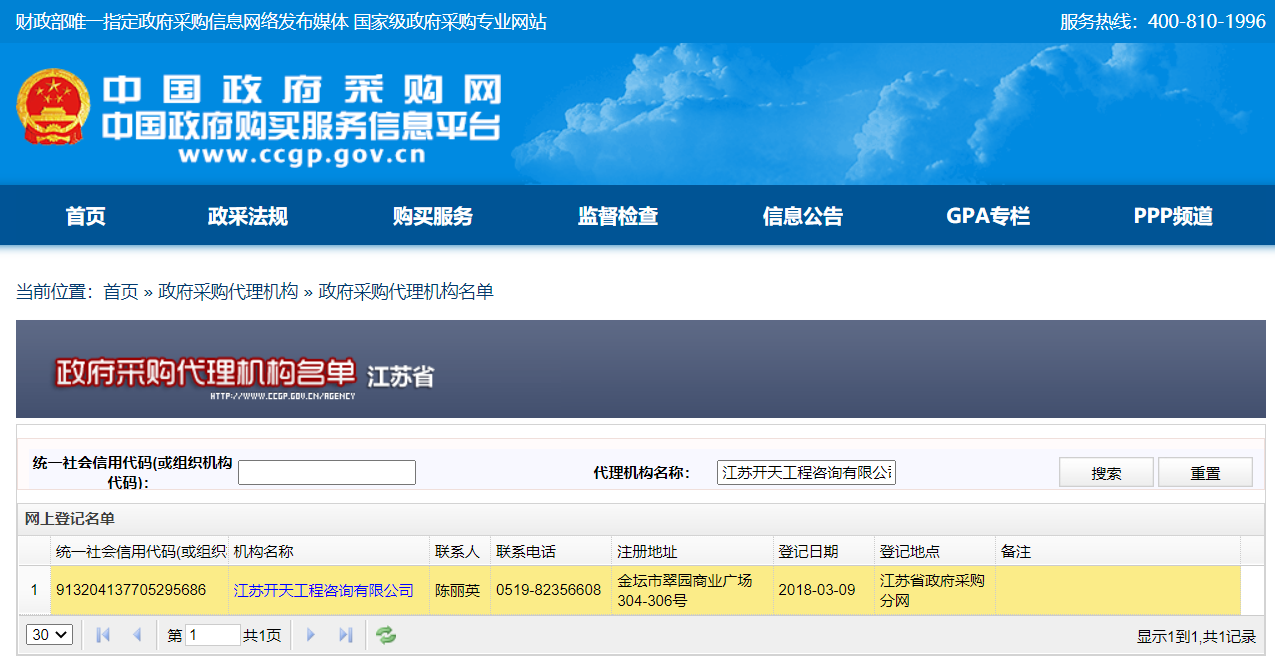Click the www.ccgp.gov.cn site URL text
Image resolution: width=1275 pixels, height=667 pixels.
click(302, 155)
